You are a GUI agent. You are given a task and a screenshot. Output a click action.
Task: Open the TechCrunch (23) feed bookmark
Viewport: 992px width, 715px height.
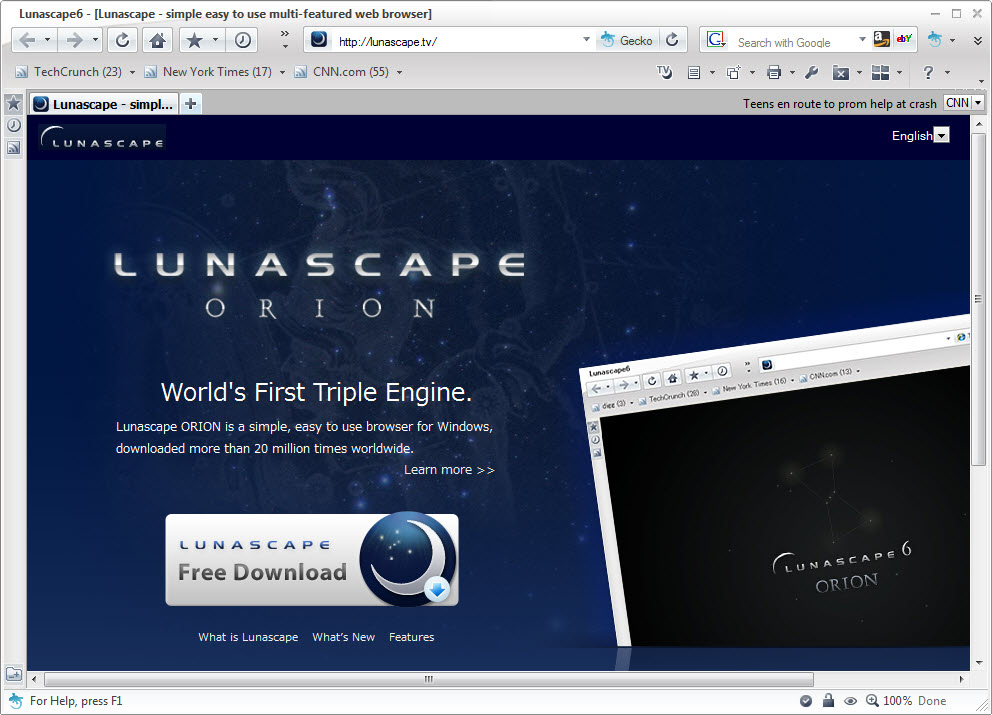(x=70, y=72)
